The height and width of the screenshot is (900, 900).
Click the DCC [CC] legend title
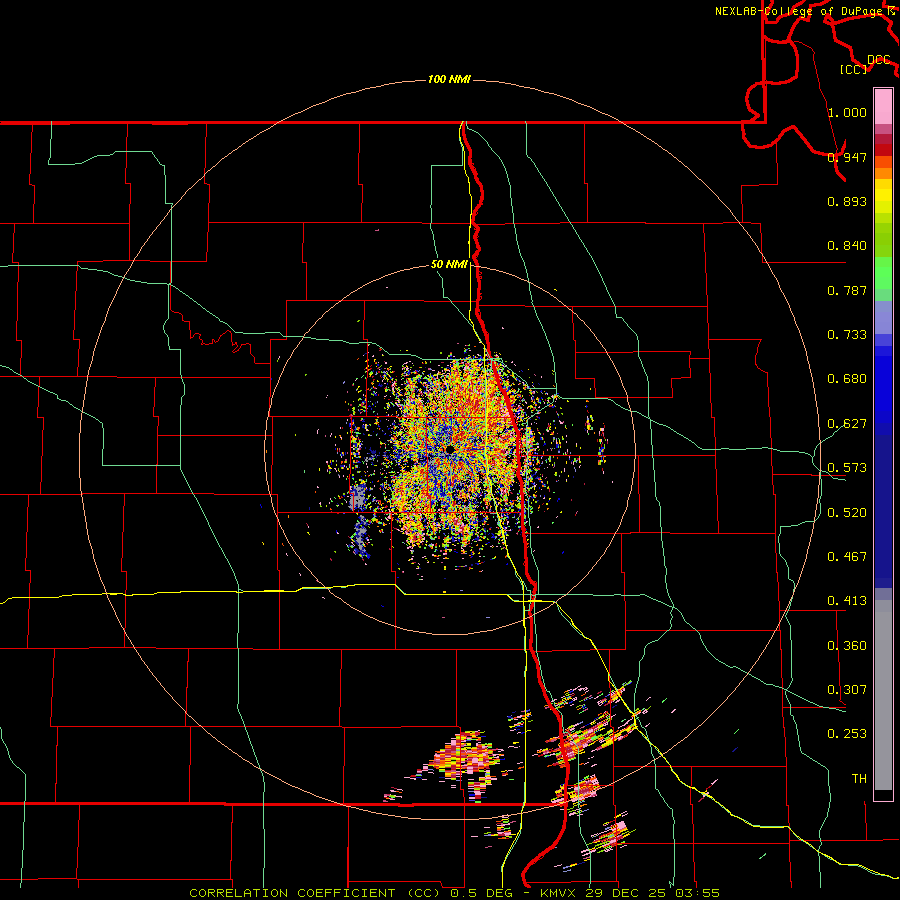866,64
